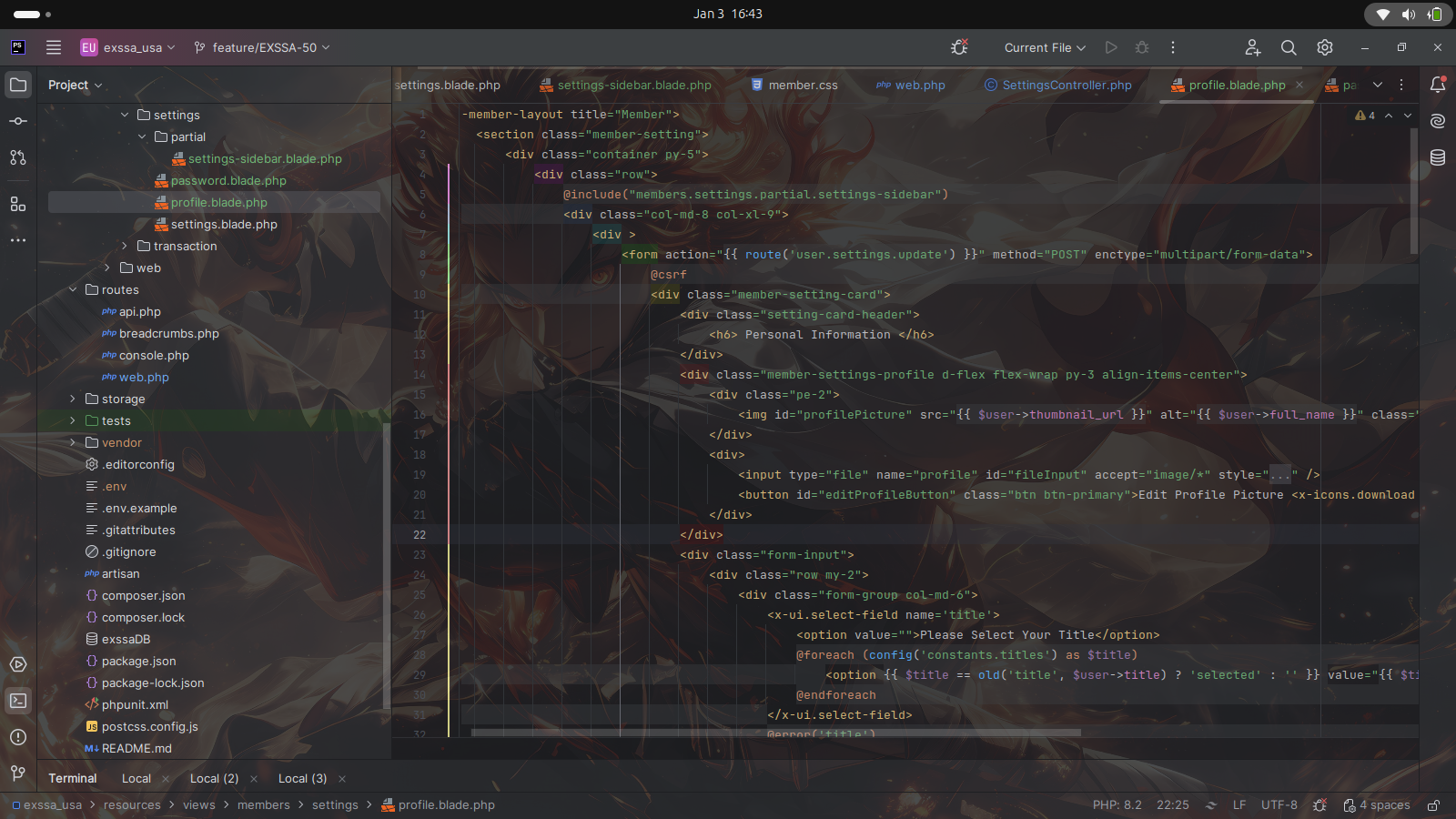
Task: Open the Notifications panel
Action: pyautogui.click(x=1438, y=85)
